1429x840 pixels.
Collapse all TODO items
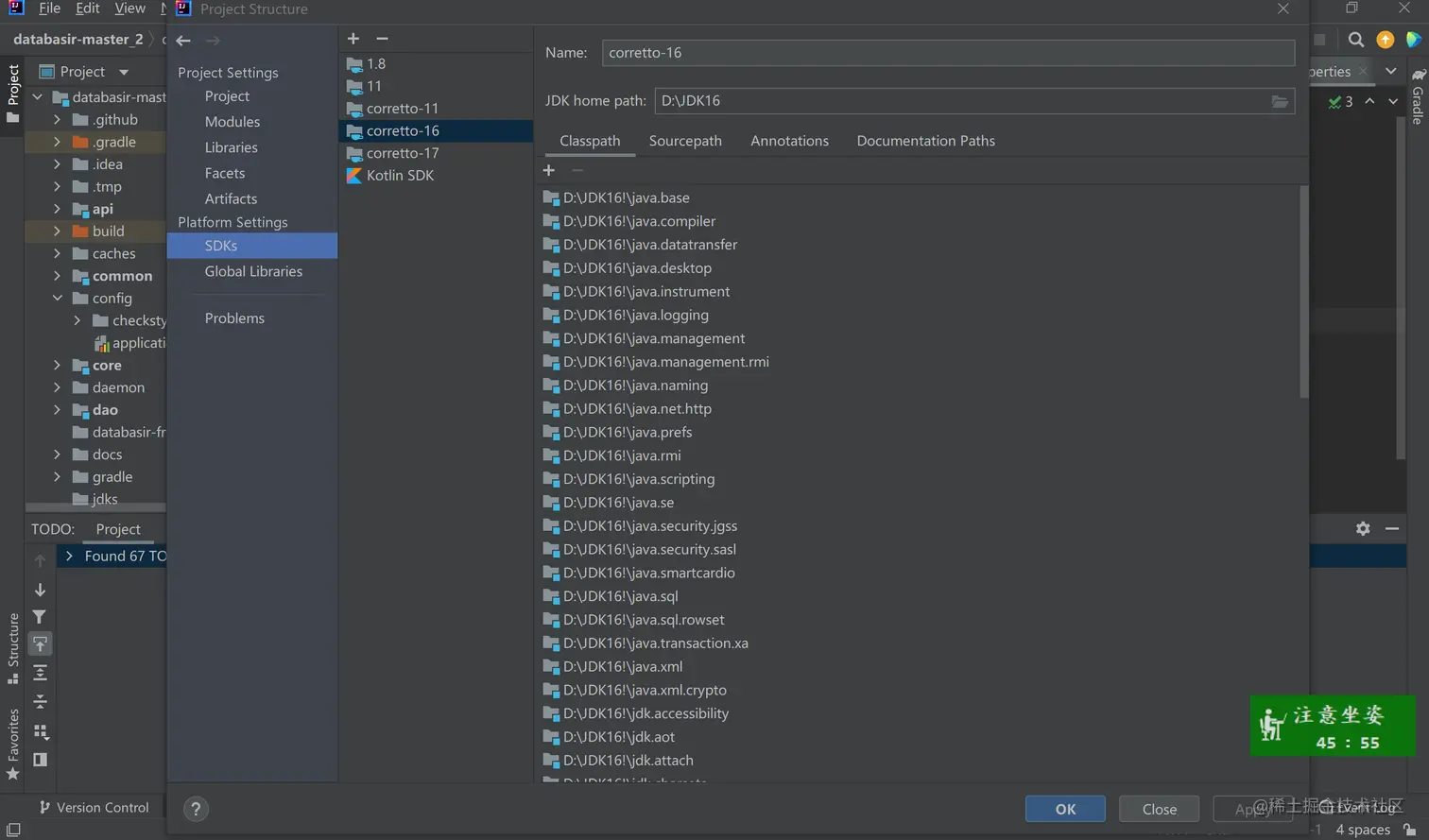point(40,701)
